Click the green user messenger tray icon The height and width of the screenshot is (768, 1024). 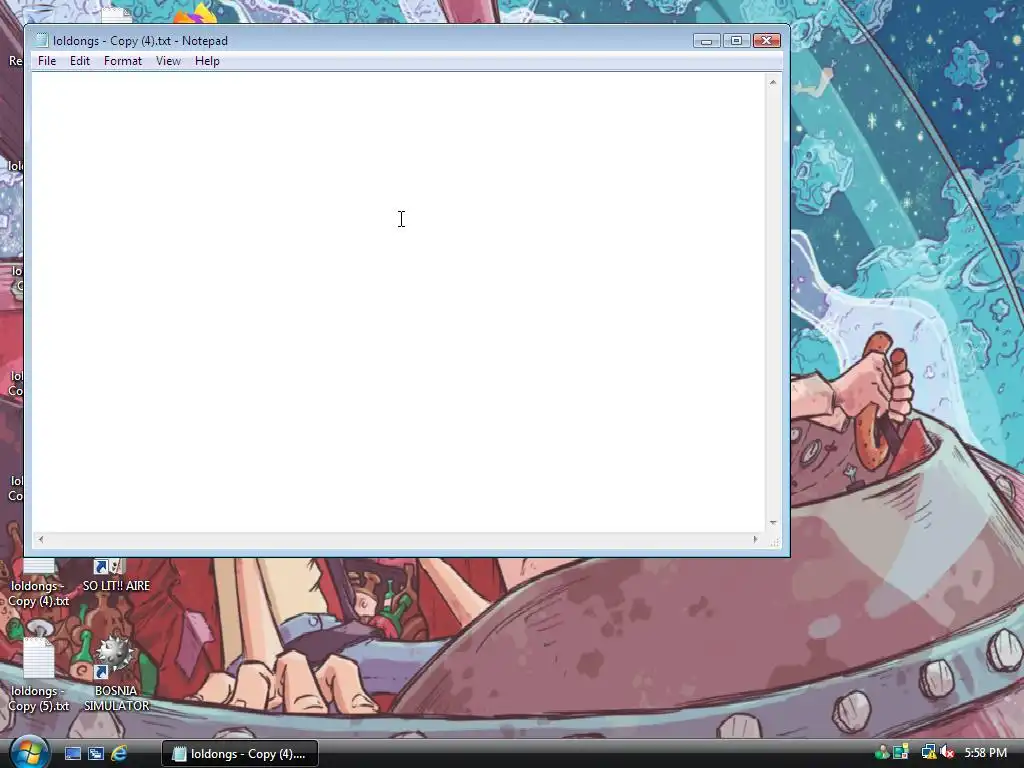[x=882, y=753]
